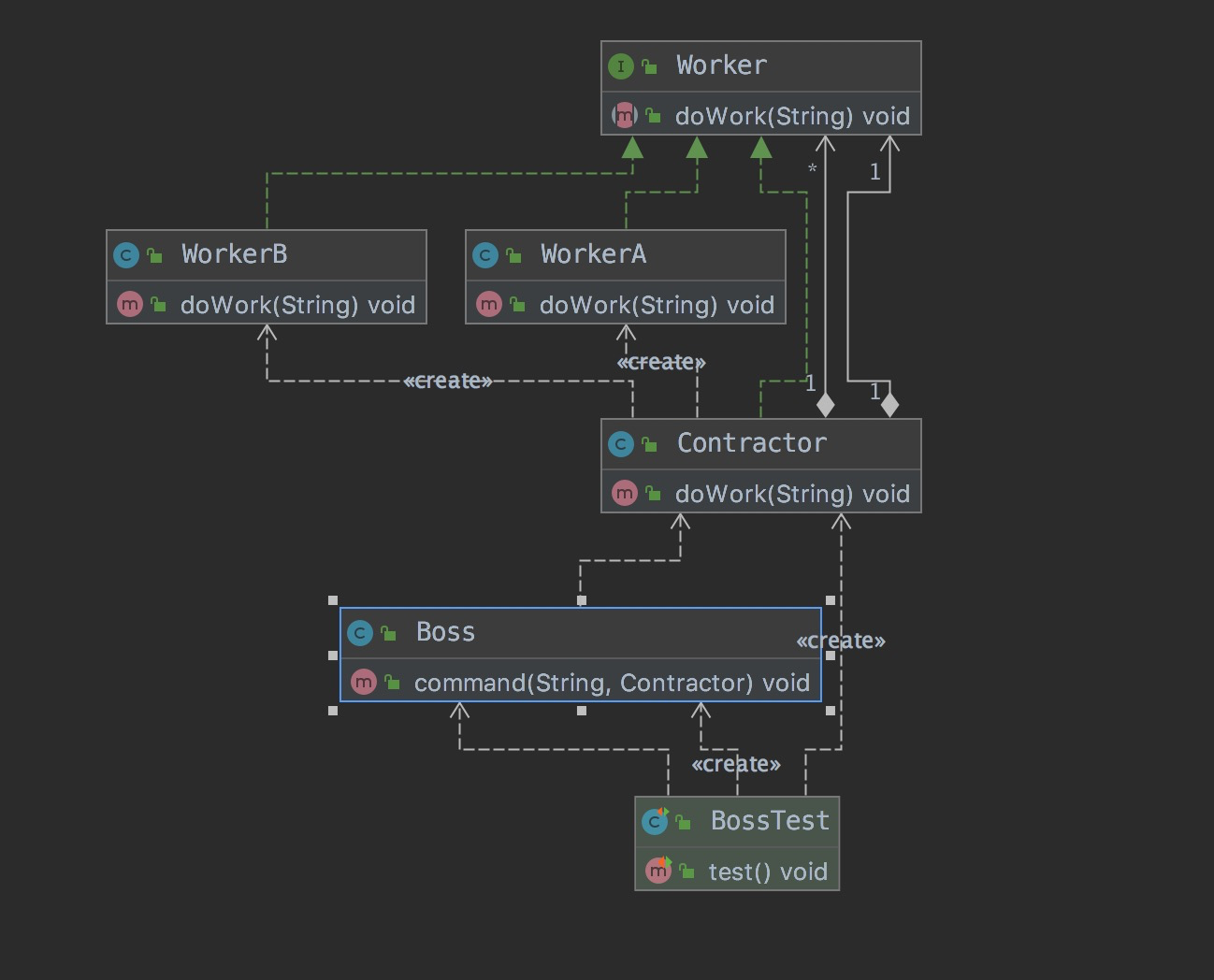Click visibility icon on BossTest test row
The height and width of the screenshot is (980, 1214).
pyautogui.click(x=687, y=872)
